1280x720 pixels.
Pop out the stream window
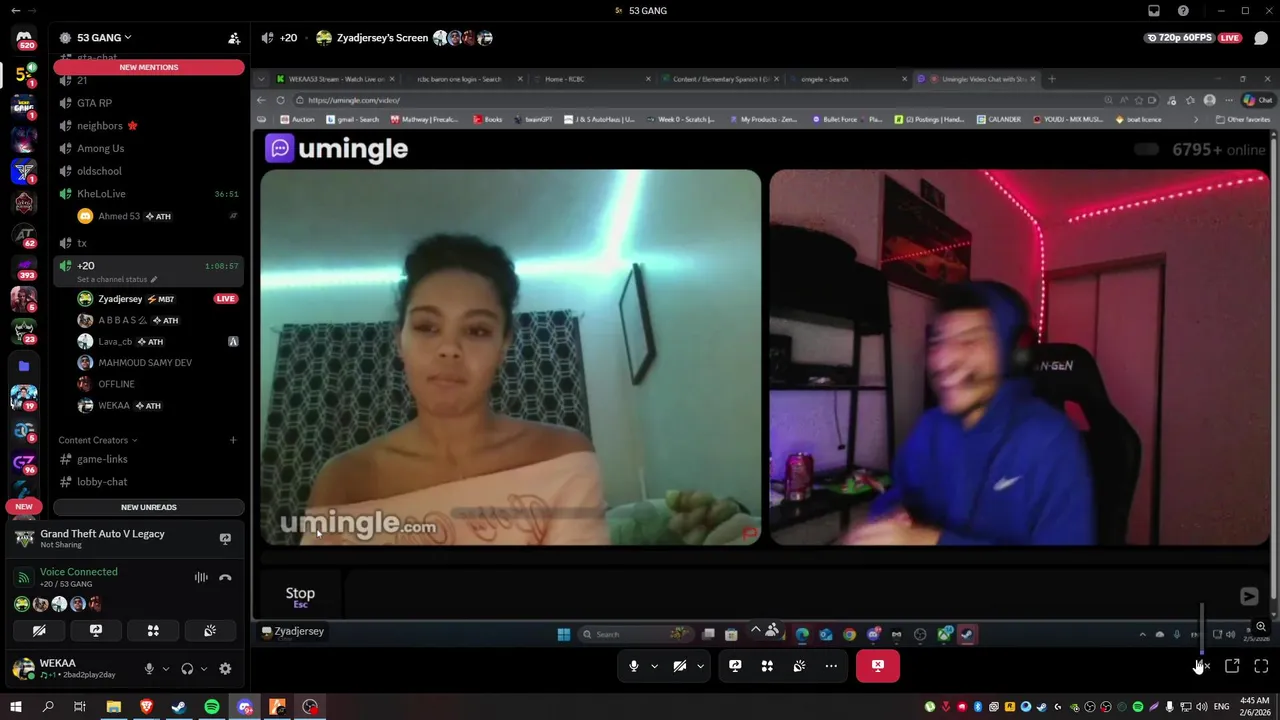click(x=1232, y=666)
